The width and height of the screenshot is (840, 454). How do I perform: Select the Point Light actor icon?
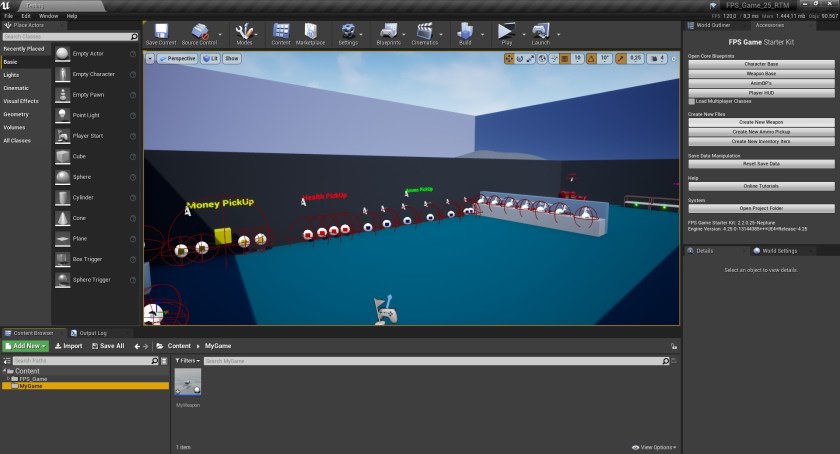coord(63,115)
